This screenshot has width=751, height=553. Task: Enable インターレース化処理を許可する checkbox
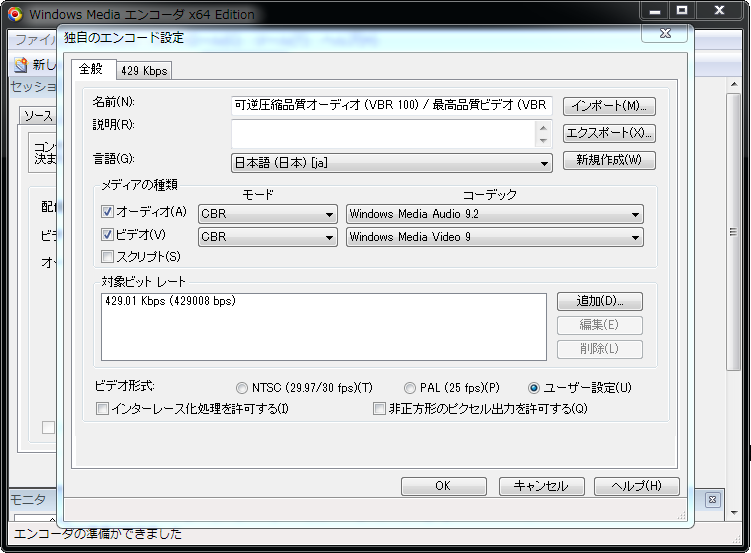coord(102,408)
